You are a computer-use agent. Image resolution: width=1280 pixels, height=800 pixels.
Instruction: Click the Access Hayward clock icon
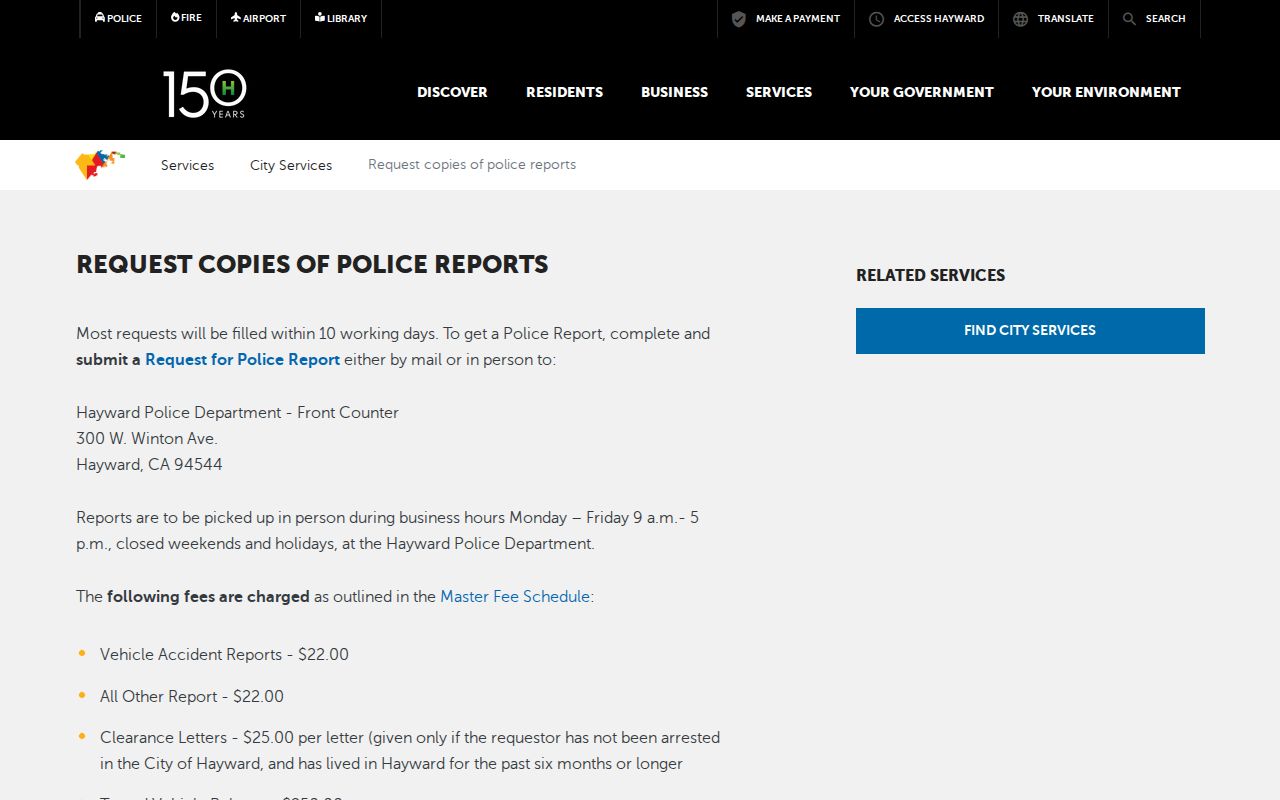click(876, 19)
